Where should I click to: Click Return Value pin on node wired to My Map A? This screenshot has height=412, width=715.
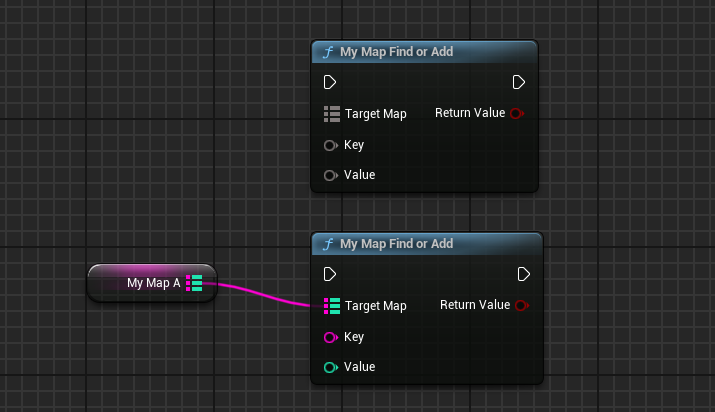[x=521, y=305]
